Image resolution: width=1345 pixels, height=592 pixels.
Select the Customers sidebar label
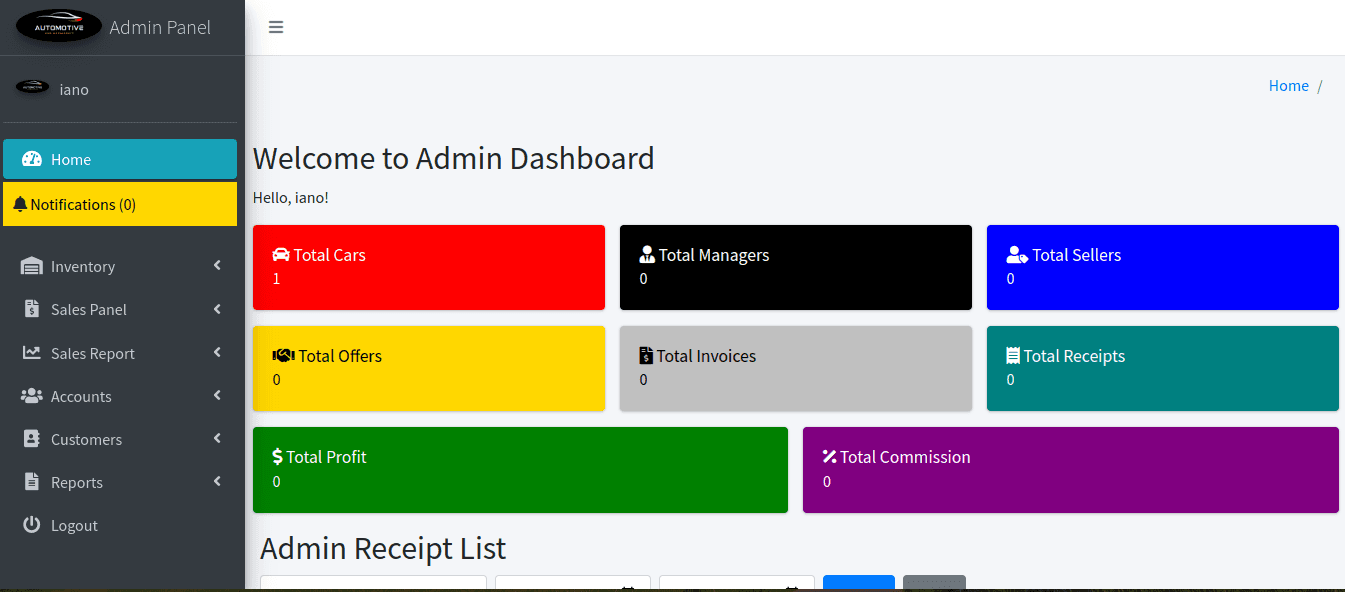(86, 439)
